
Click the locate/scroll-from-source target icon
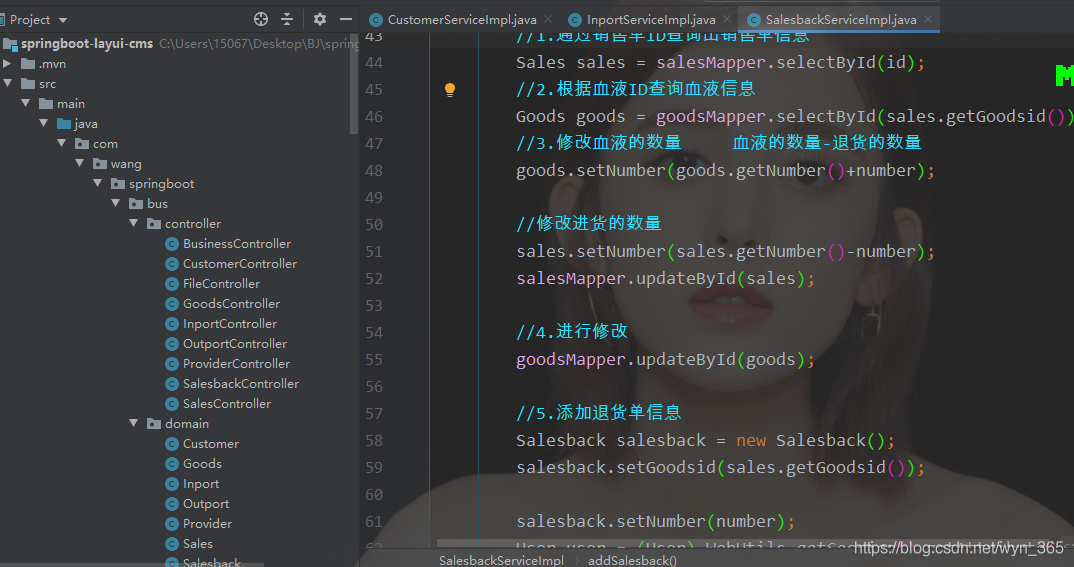pyautogui.click(x=261, y=19)
